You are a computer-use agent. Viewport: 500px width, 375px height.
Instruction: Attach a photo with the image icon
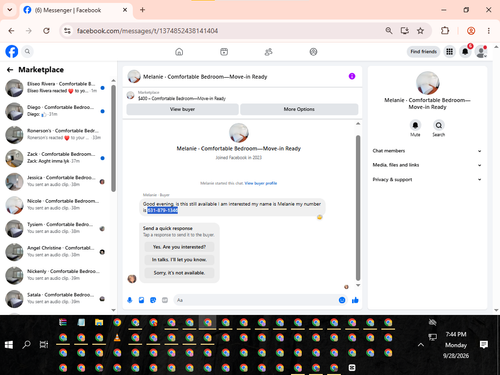click(141, 300)
